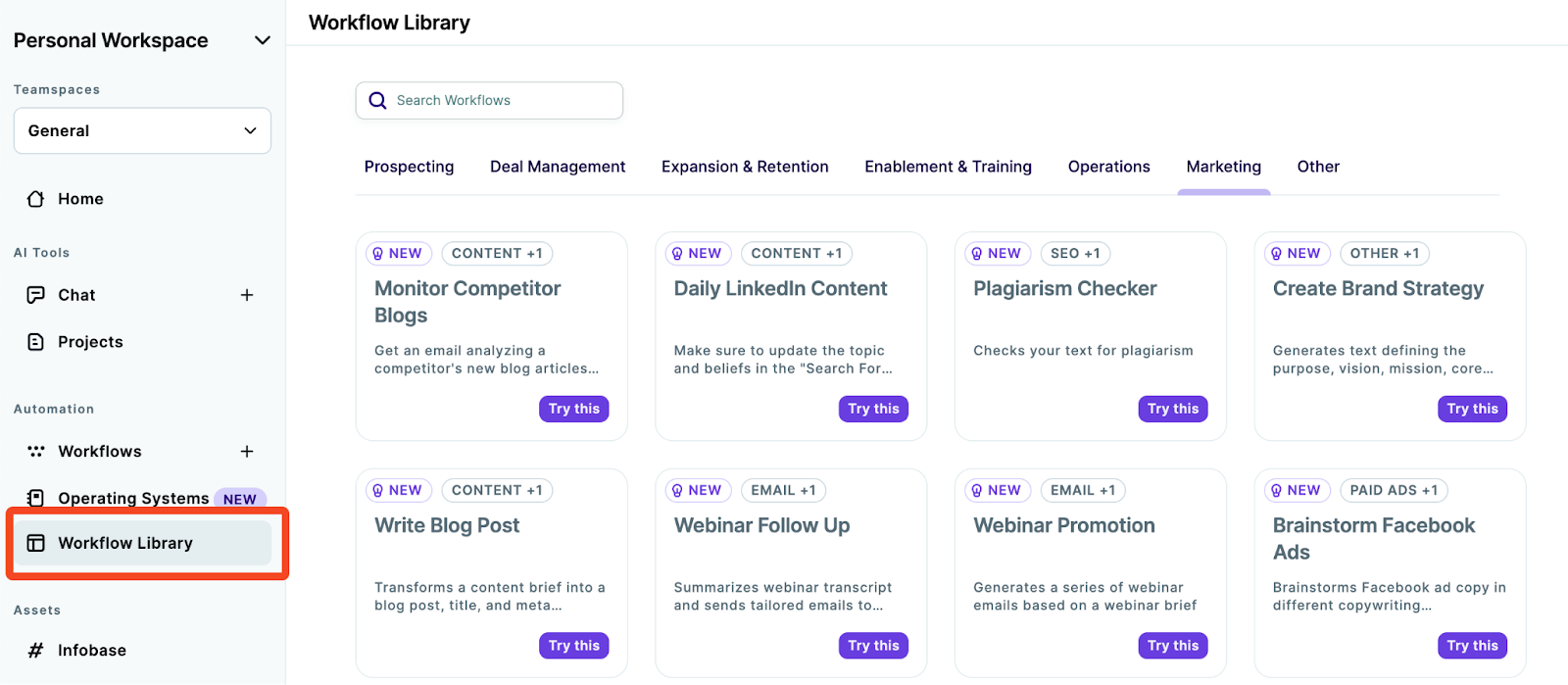Switch to the Prospecting tab
Image resolution: width=1568 pixels, height=685 pixels.
pos(410,167)
